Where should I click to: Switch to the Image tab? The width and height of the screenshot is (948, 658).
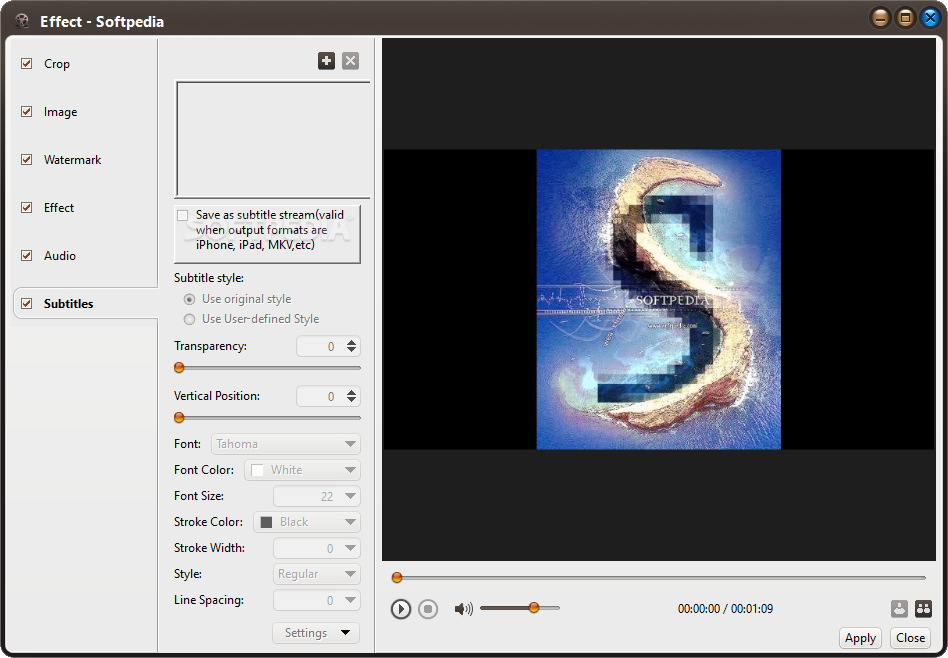(x=60, y=111)
